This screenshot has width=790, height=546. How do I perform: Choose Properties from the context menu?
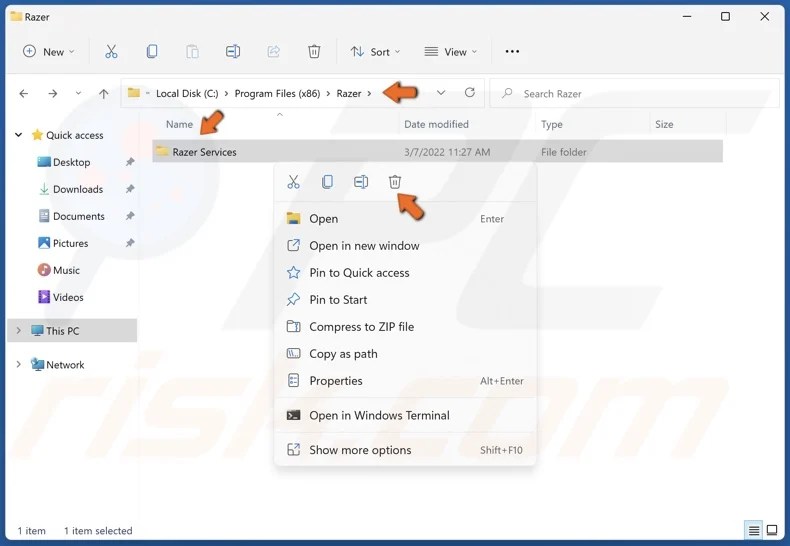click(405, 381)
